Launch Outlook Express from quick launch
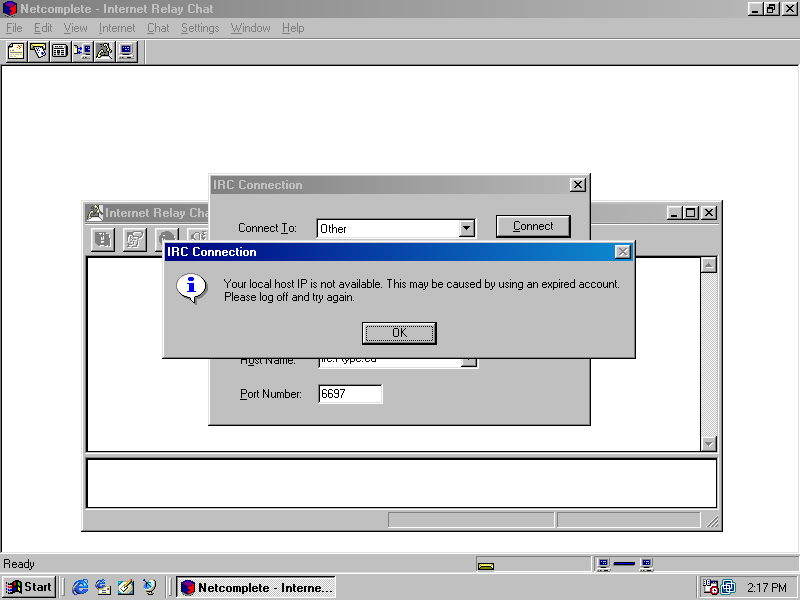The width and height of the screenshot is (800, 600). pyautogui.click(x=103, y=587)
